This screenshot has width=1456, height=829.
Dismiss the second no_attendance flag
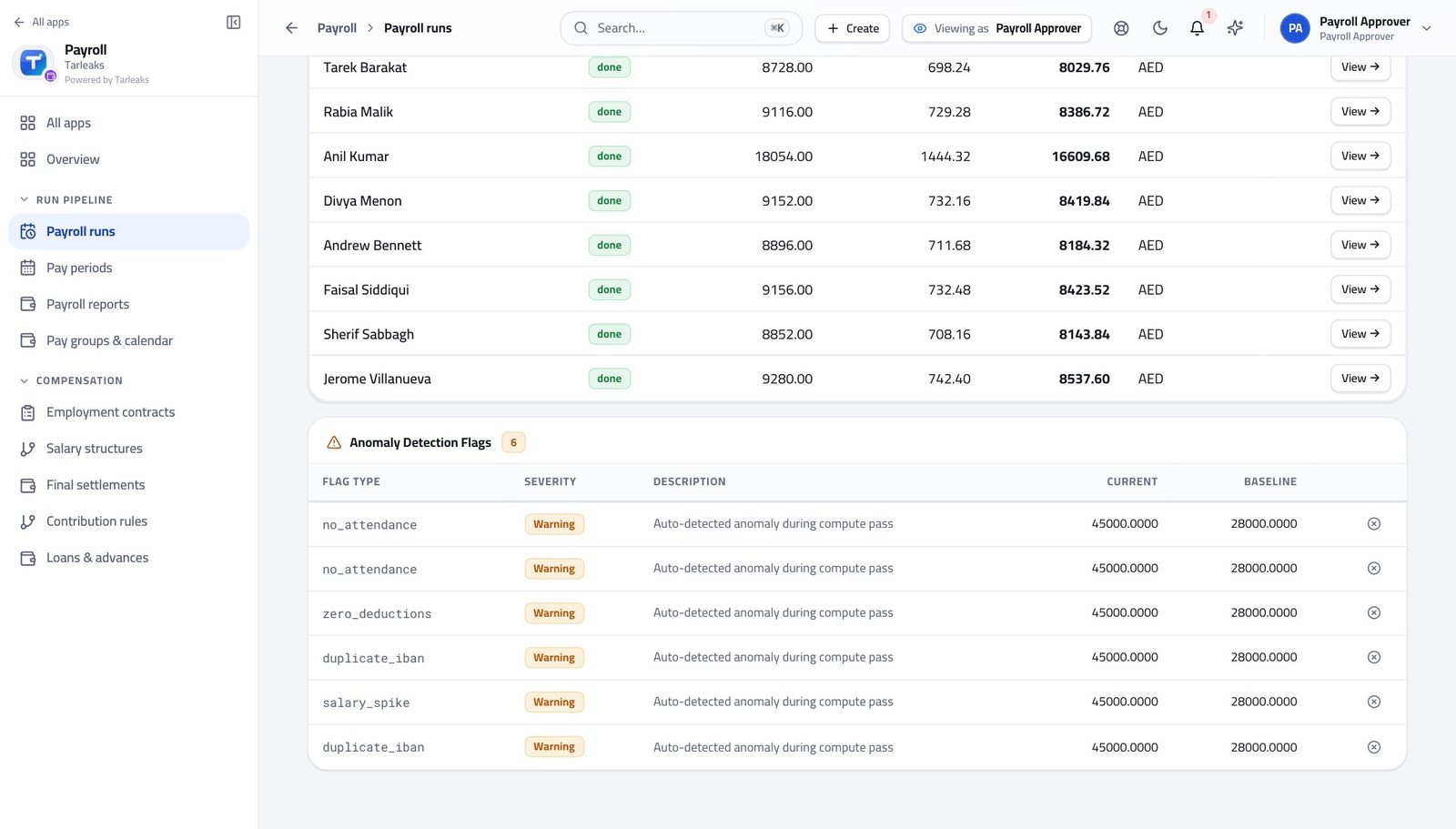click(x=1374, y=569)
